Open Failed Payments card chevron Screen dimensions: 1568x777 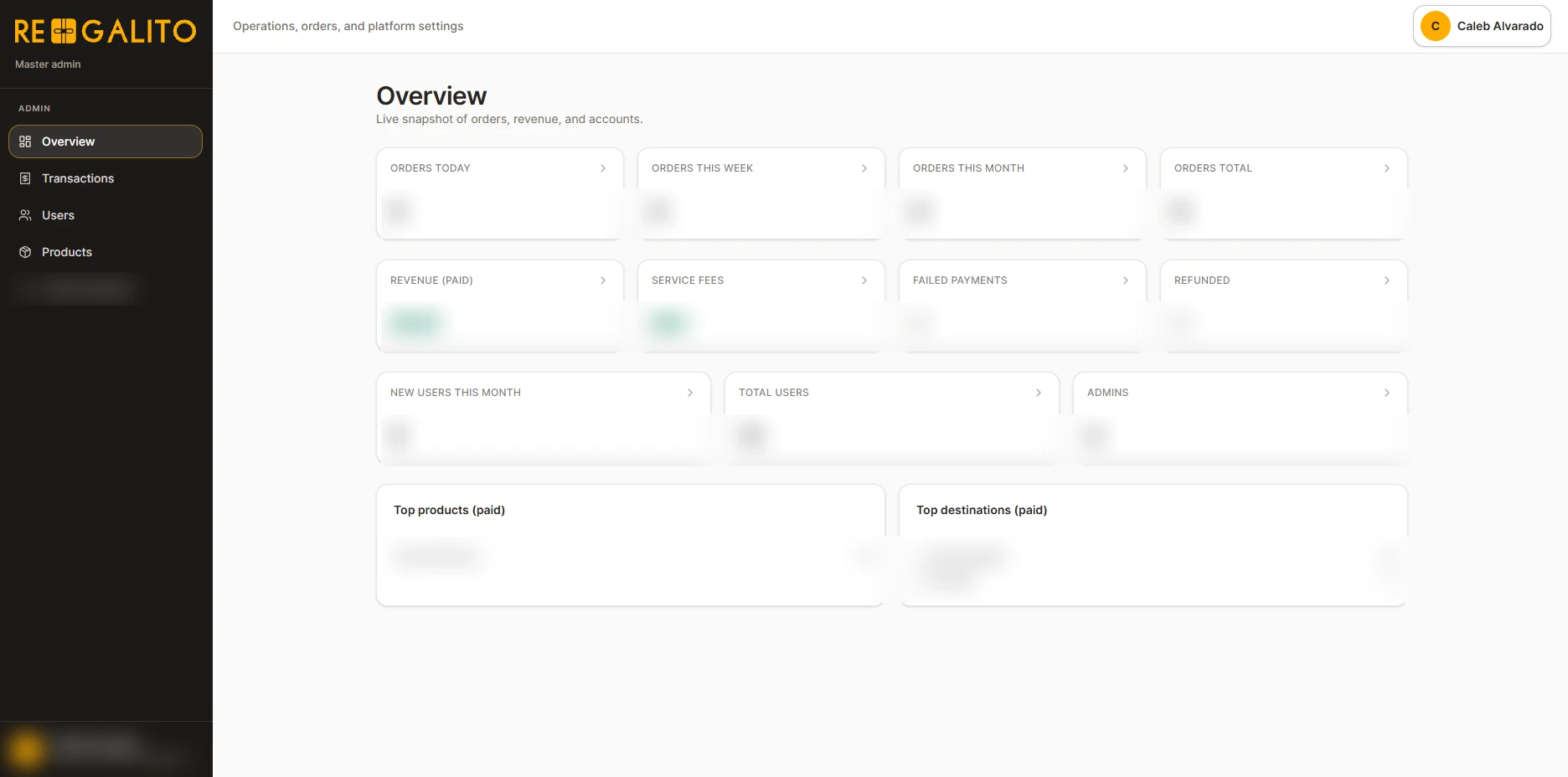[1126, 280]
